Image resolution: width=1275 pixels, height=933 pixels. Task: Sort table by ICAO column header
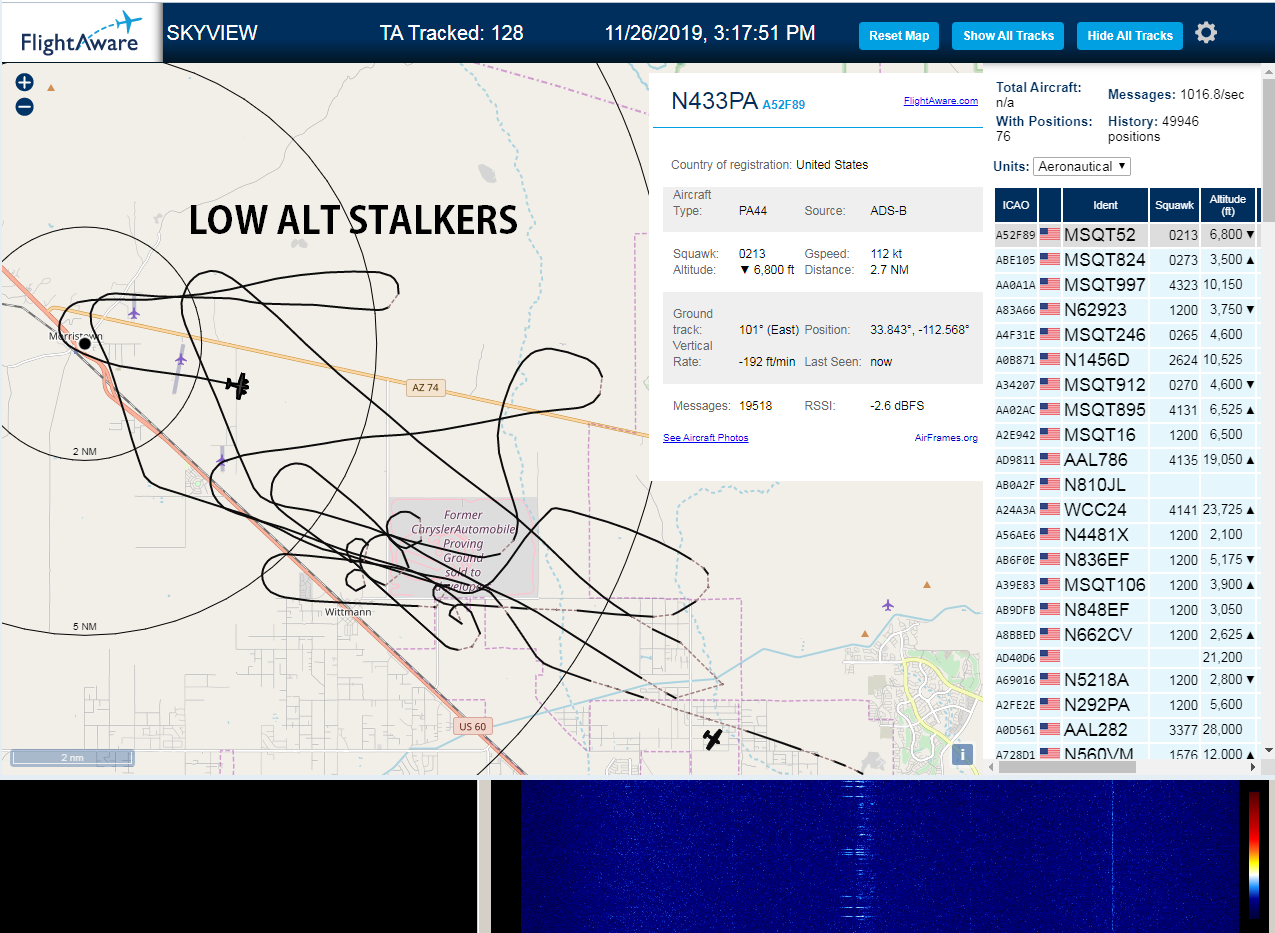point(1016,205)
